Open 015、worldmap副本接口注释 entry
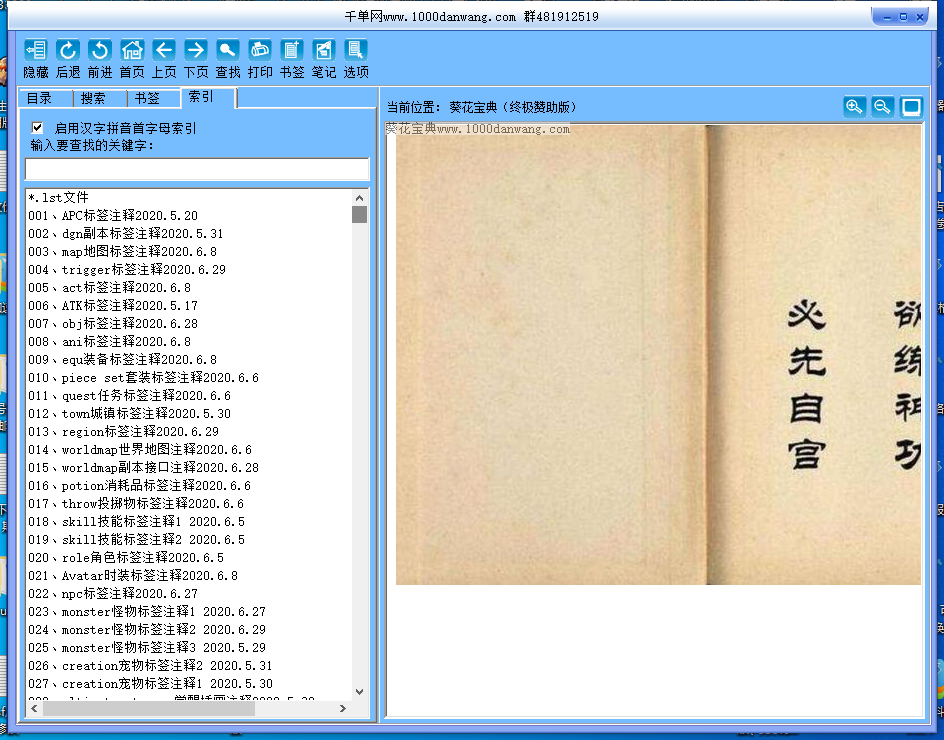The image size is (944, 740). pyautogui.click(x=143, y=468)
